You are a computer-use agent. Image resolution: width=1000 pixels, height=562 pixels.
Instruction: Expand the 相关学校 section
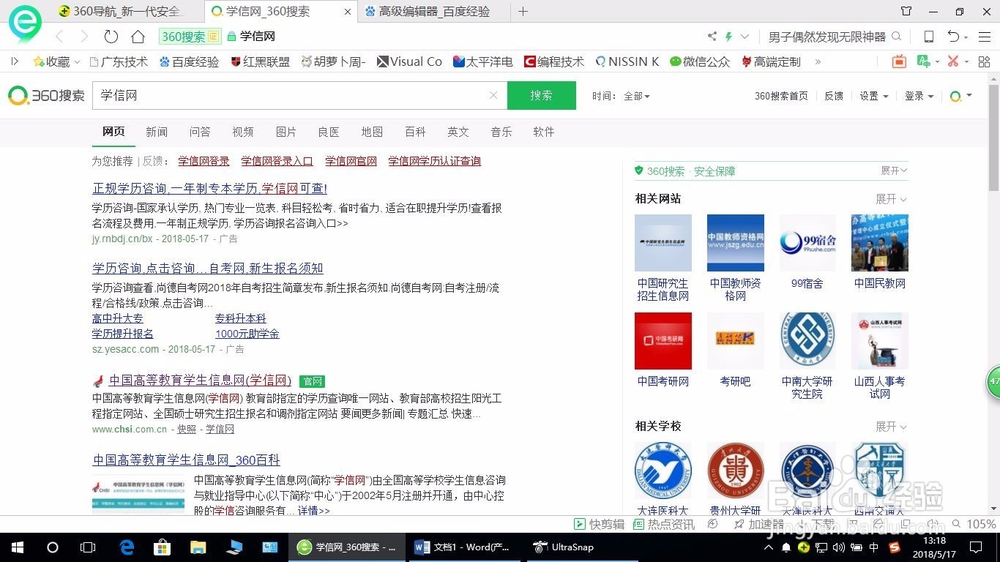tap(891, 426)
